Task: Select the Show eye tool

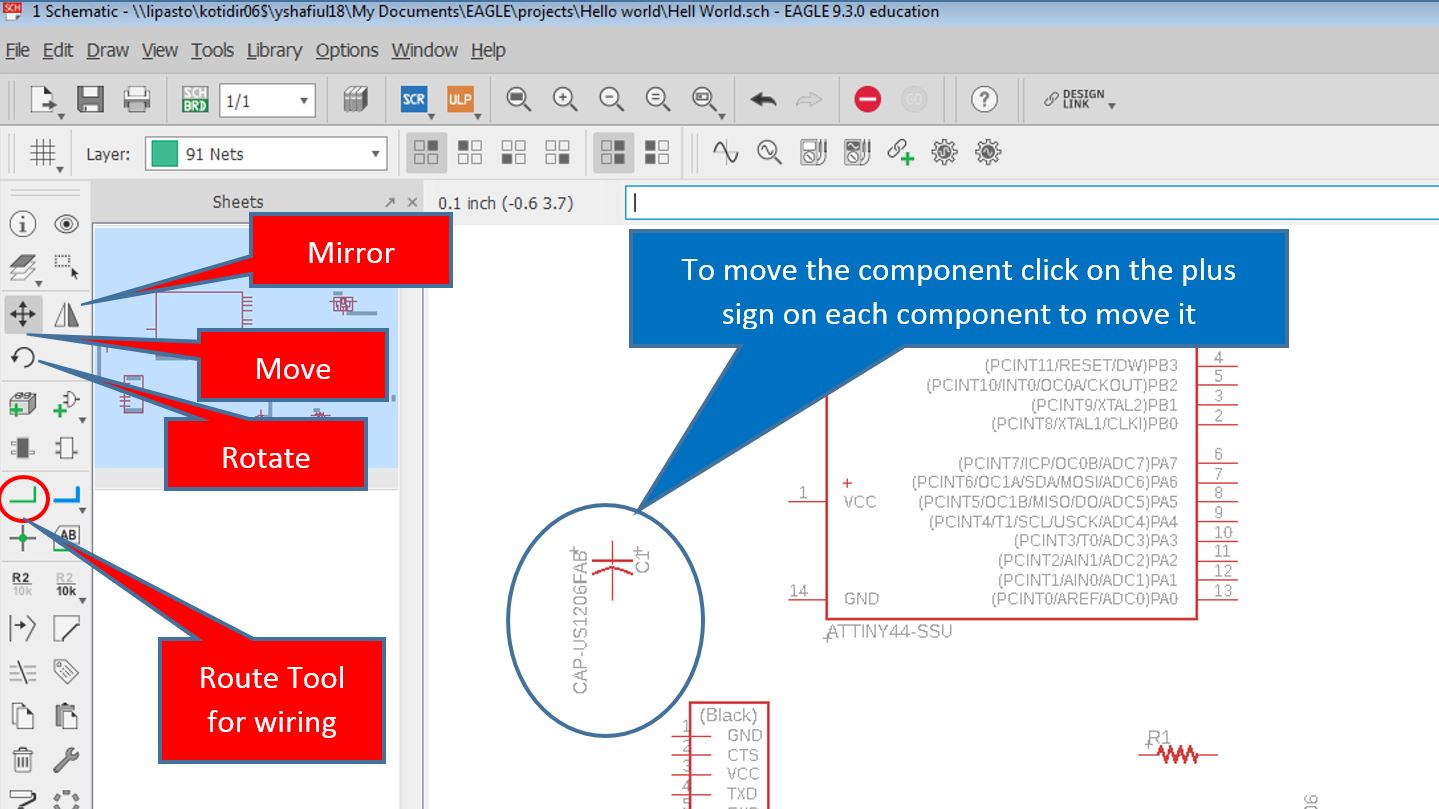Action: click(x=66, y=224)
